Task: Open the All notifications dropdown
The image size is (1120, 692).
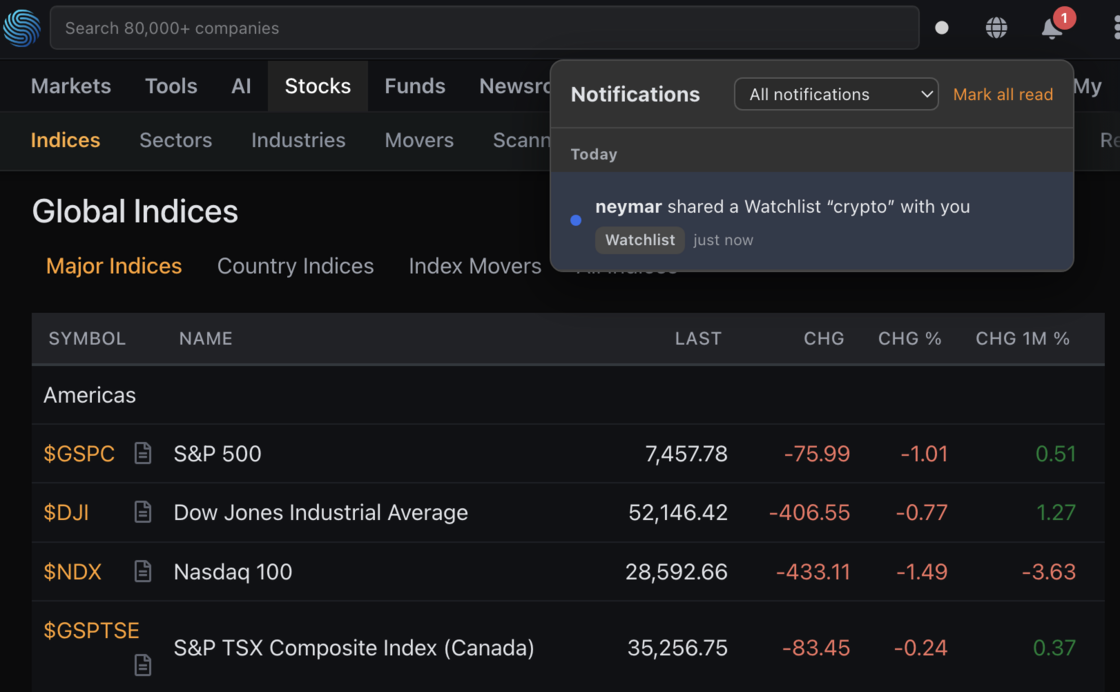Action: pyautogui.click(x=836, y=94)
